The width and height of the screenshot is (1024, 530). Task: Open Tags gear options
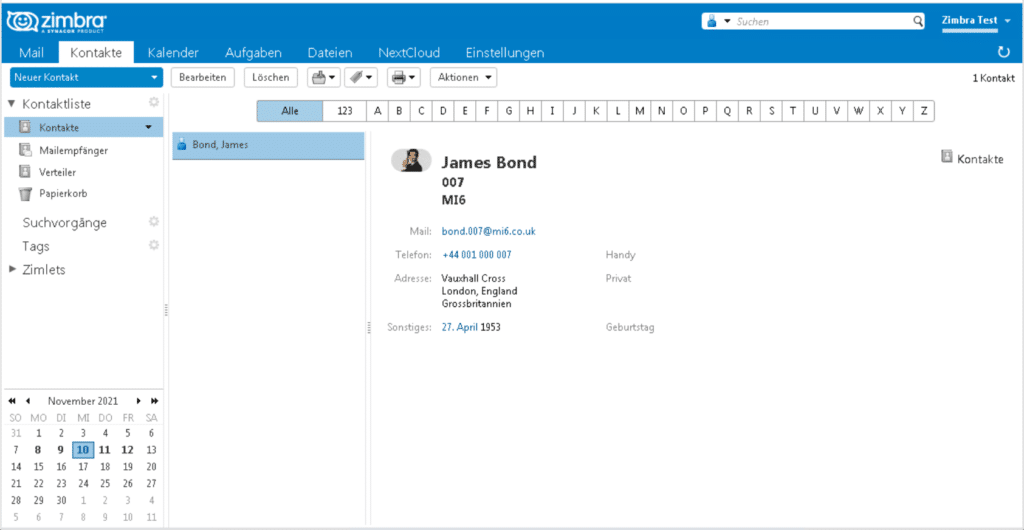[153, 245]
